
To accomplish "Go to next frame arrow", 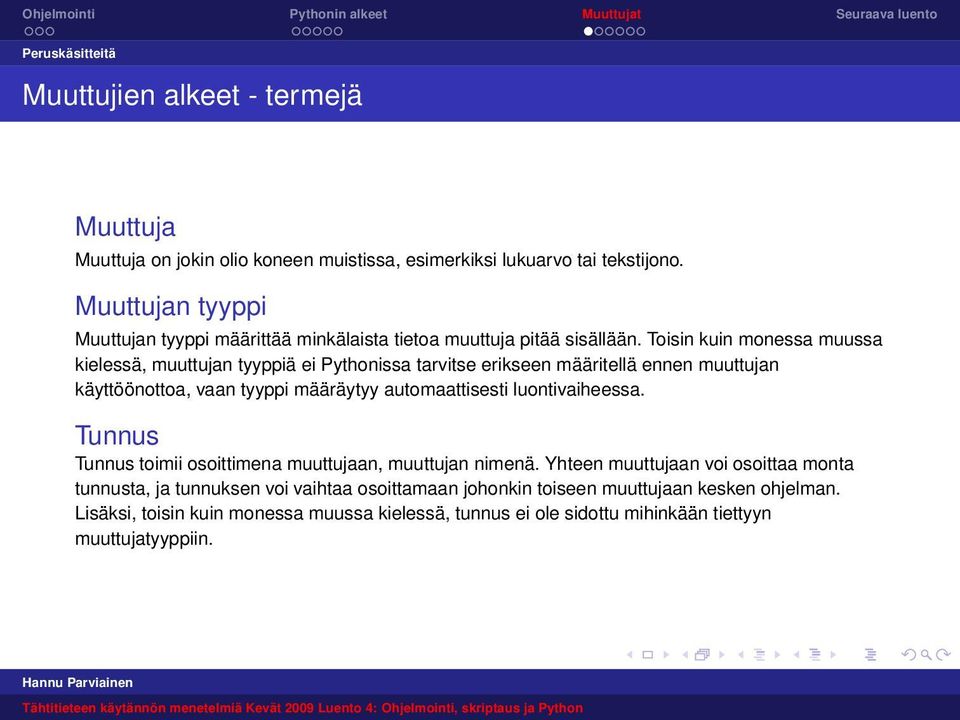I will pyautogui.click(x=722, y=654).
